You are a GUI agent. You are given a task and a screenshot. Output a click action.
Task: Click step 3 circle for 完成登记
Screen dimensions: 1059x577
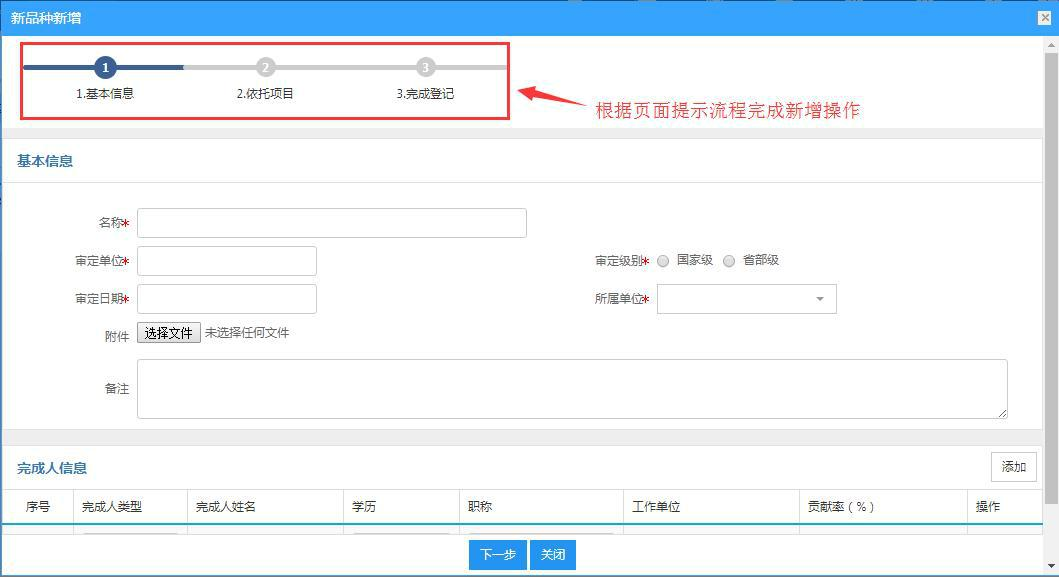tap(425, 68)
